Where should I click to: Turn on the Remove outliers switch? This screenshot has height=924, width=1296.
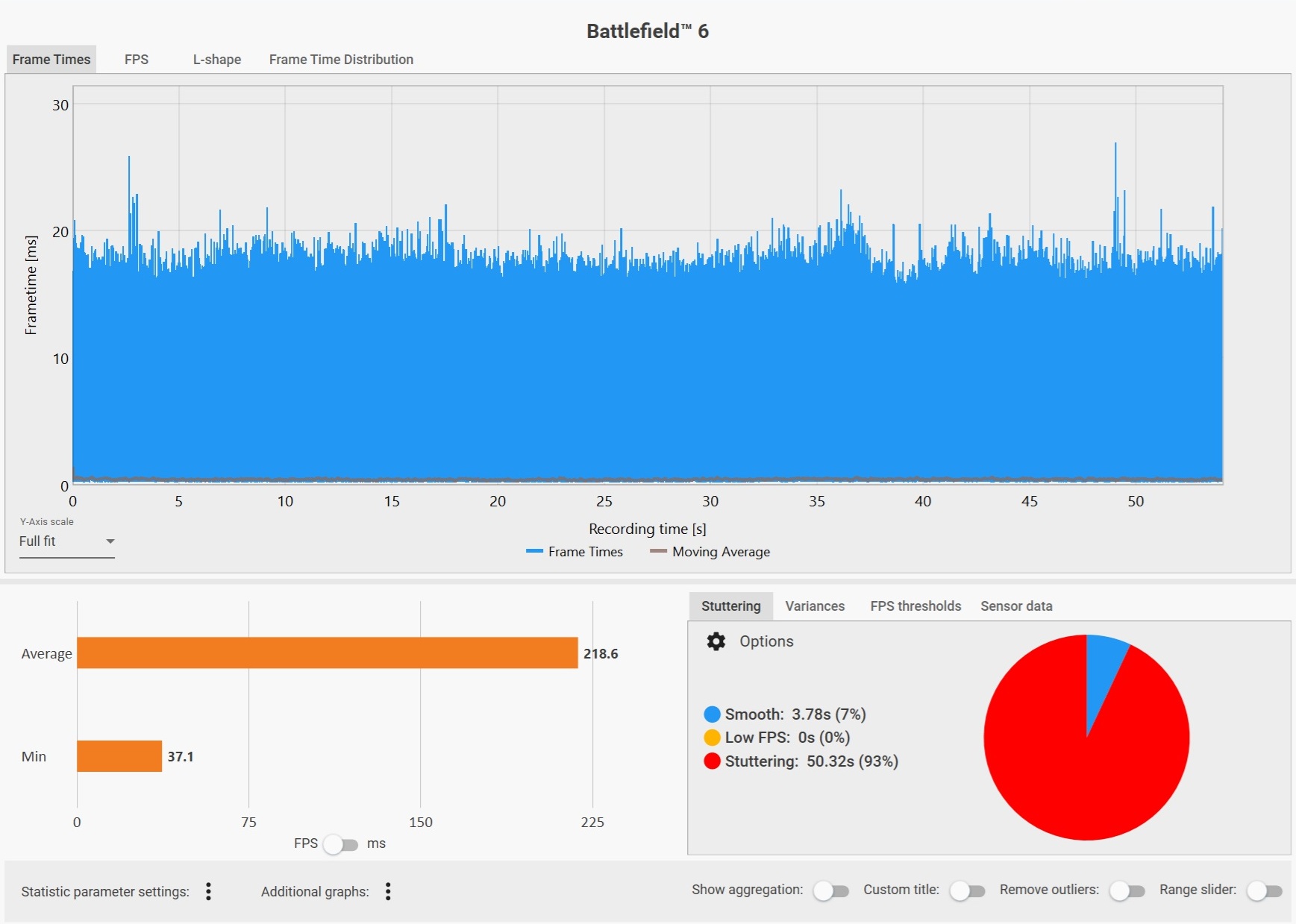coord(1127,890)
